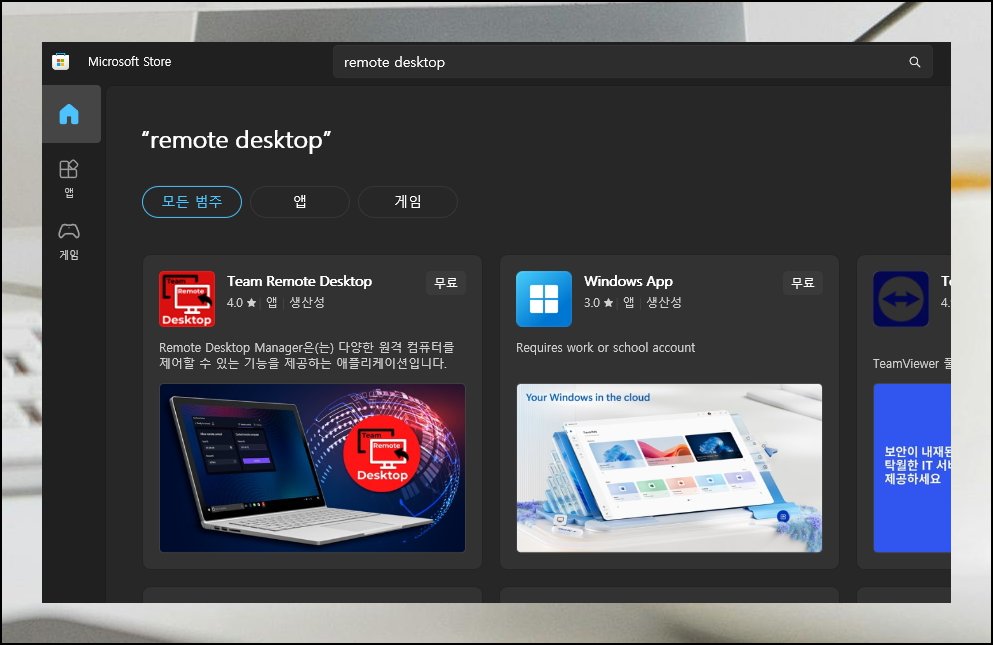Image resolution: width=993 pixels, height=645 pixels.
Task: Select the 모든 범주 filter chip
Action: tap(192, 202)
